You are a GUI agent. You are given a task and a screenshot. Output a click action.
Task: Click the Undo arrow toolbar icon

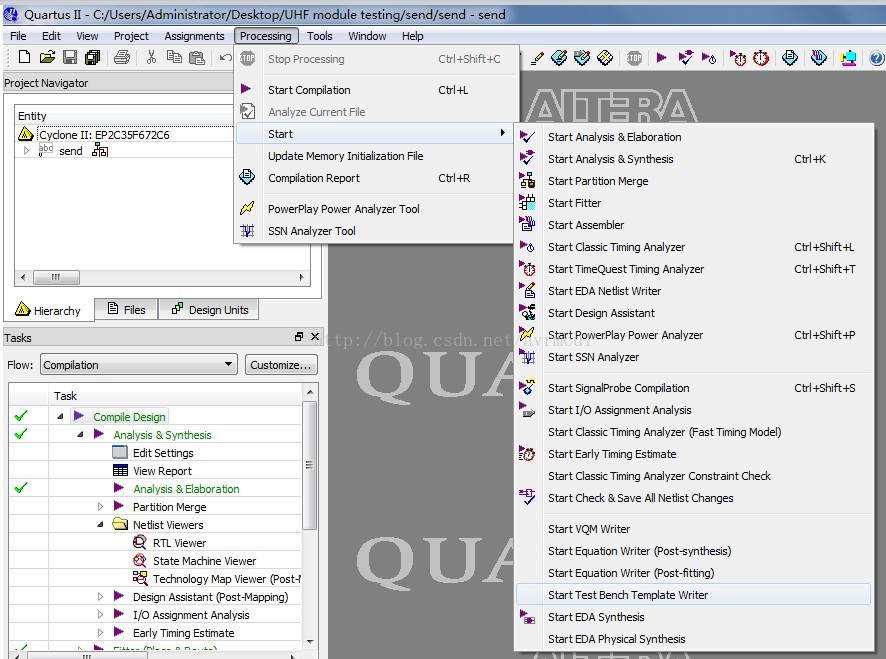coord(225,57)
